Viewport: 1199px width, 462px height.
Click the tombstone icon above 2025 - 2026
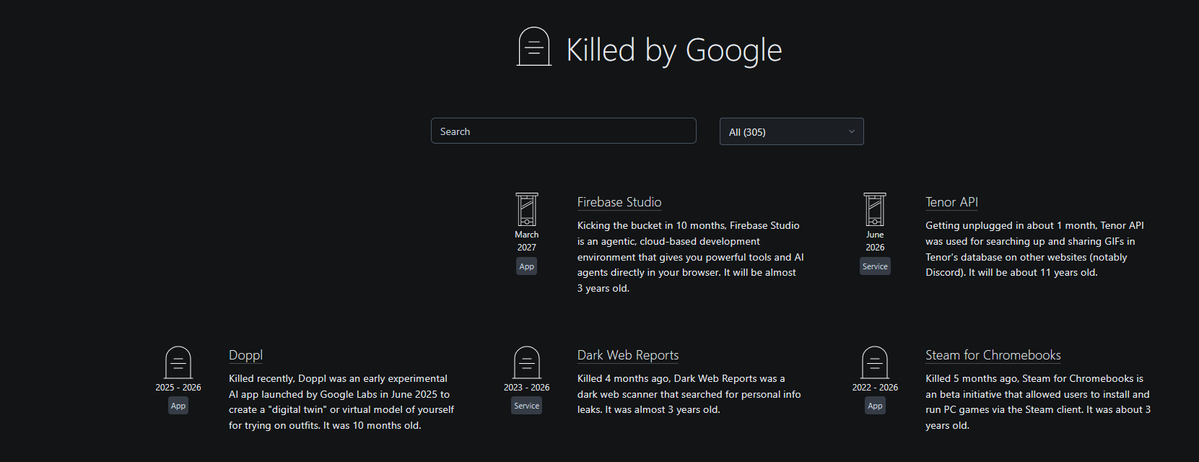pyautogui.click(x=178, y=363)
